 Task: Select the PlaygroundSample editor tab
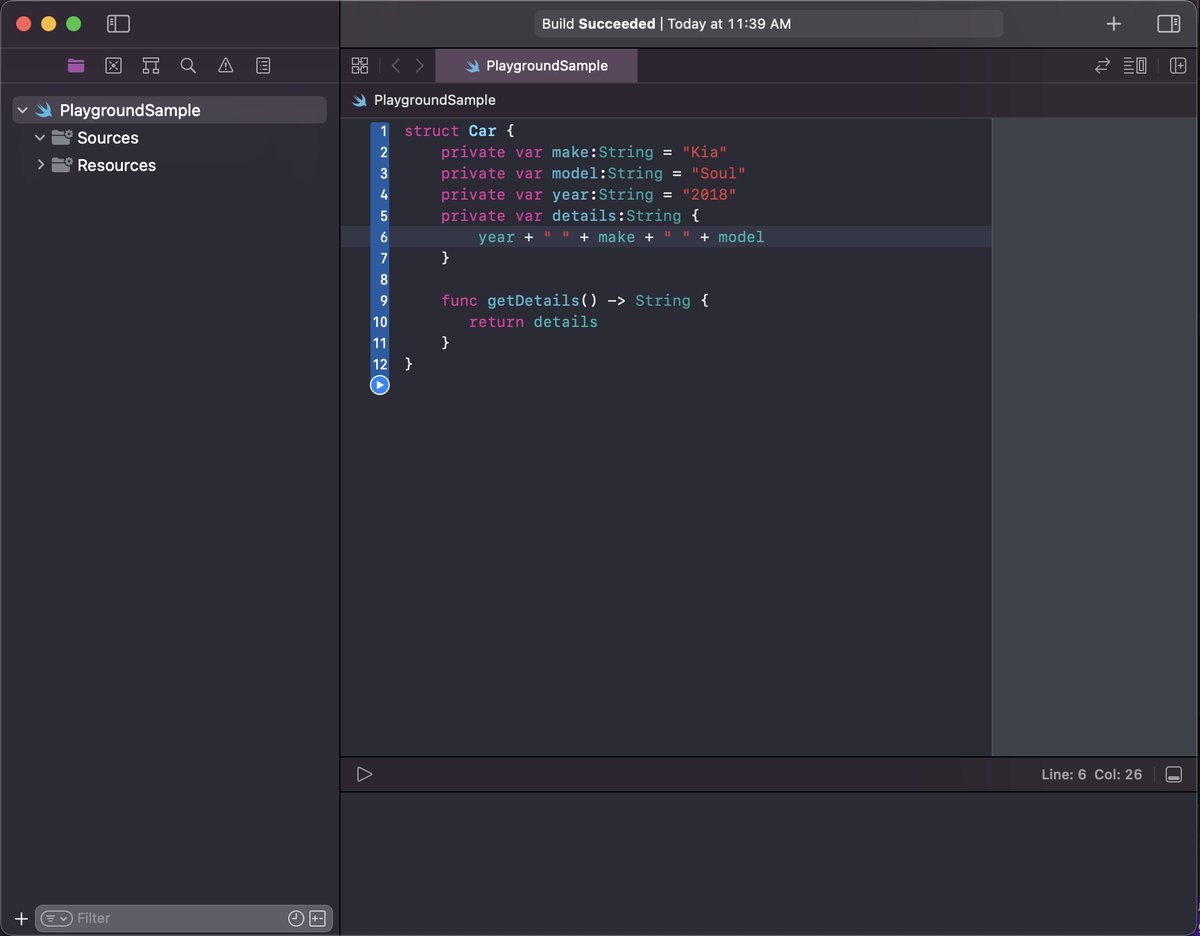536,65
